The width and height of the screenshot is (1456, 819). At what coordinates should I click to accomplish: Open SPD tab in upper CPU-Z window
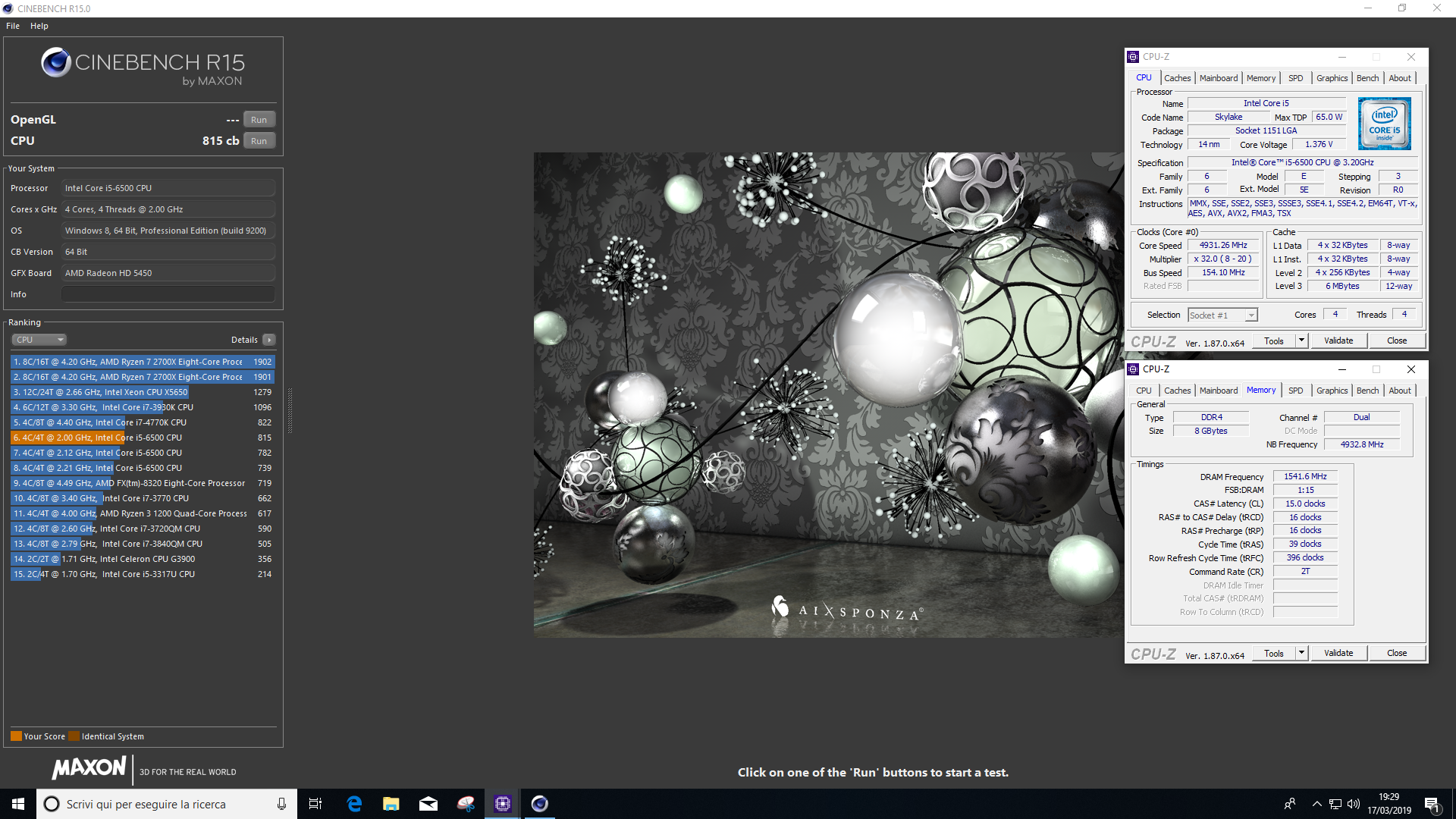pyautogui.click(x=1295, y=78)
